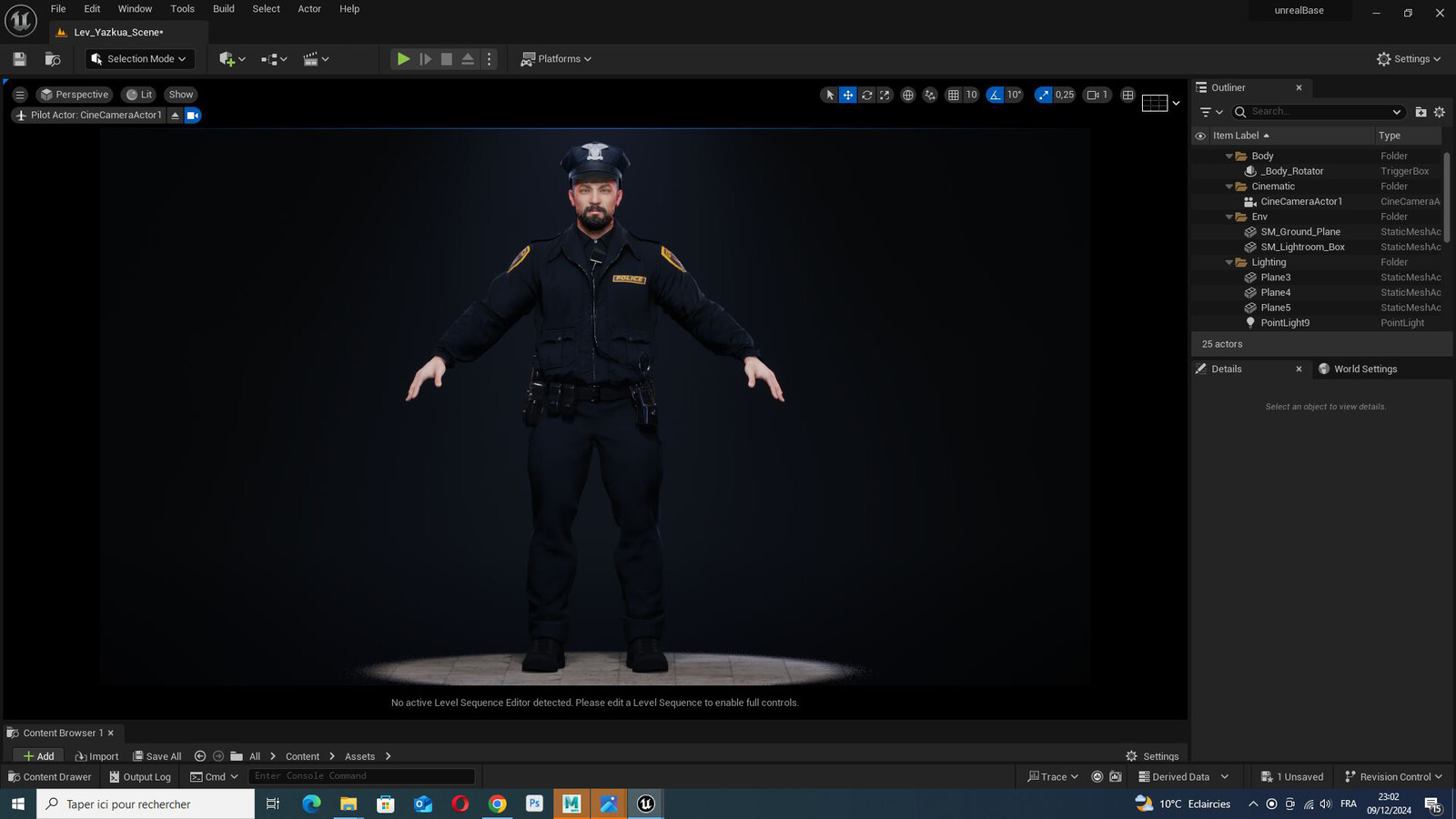The width and height of the screenshot is (1456, 819).
Task: Open the Selection Mode dropdown
Action: [140, 59]
